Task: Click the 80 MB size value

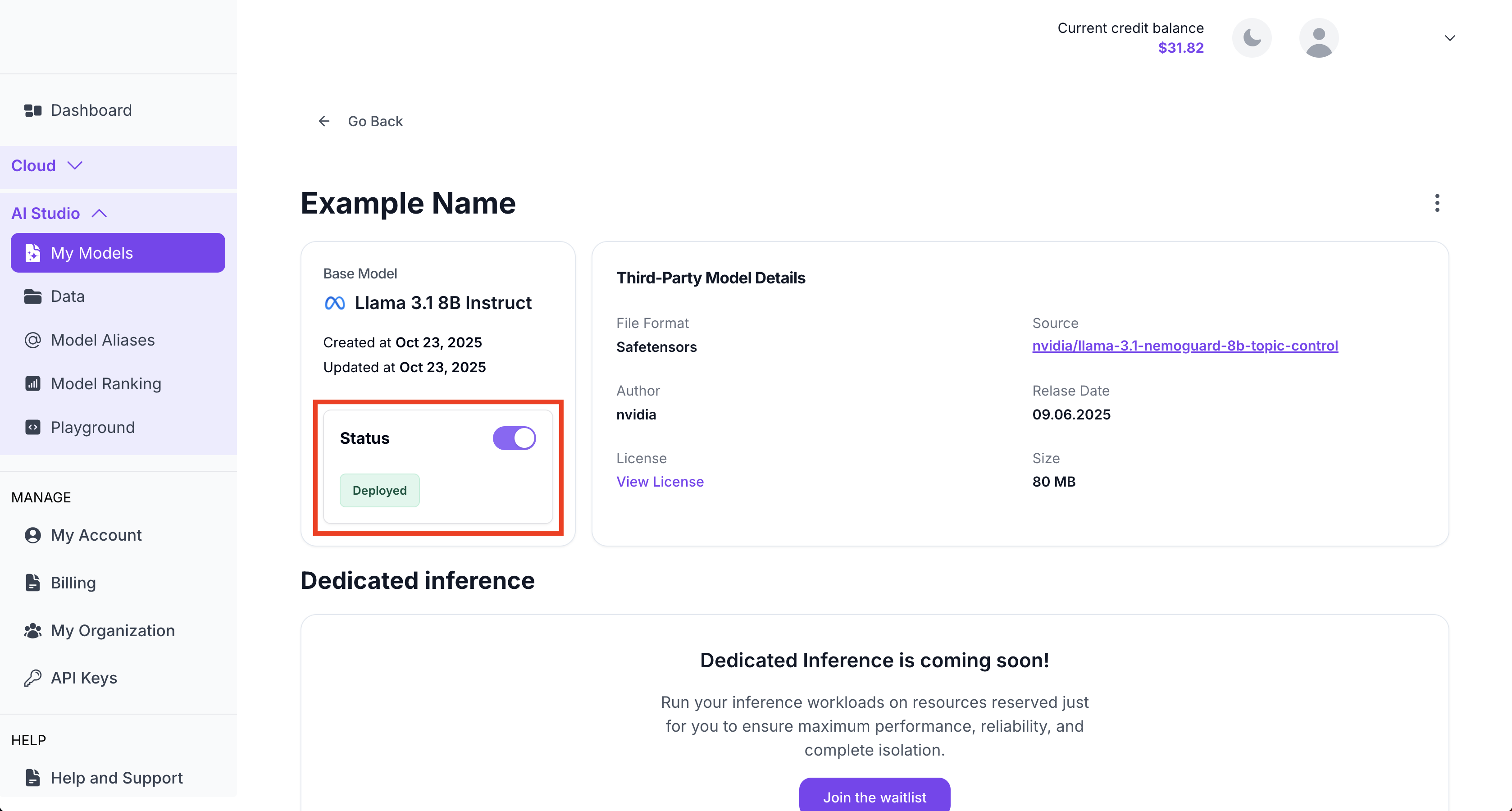Action: [x=1054, y=482]
